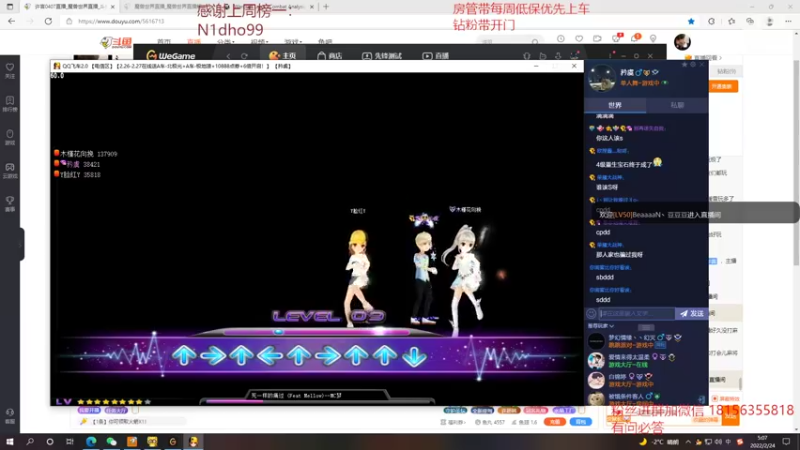Click the blue 背包 button below stream
800x450 pixels.
point(581,422)
